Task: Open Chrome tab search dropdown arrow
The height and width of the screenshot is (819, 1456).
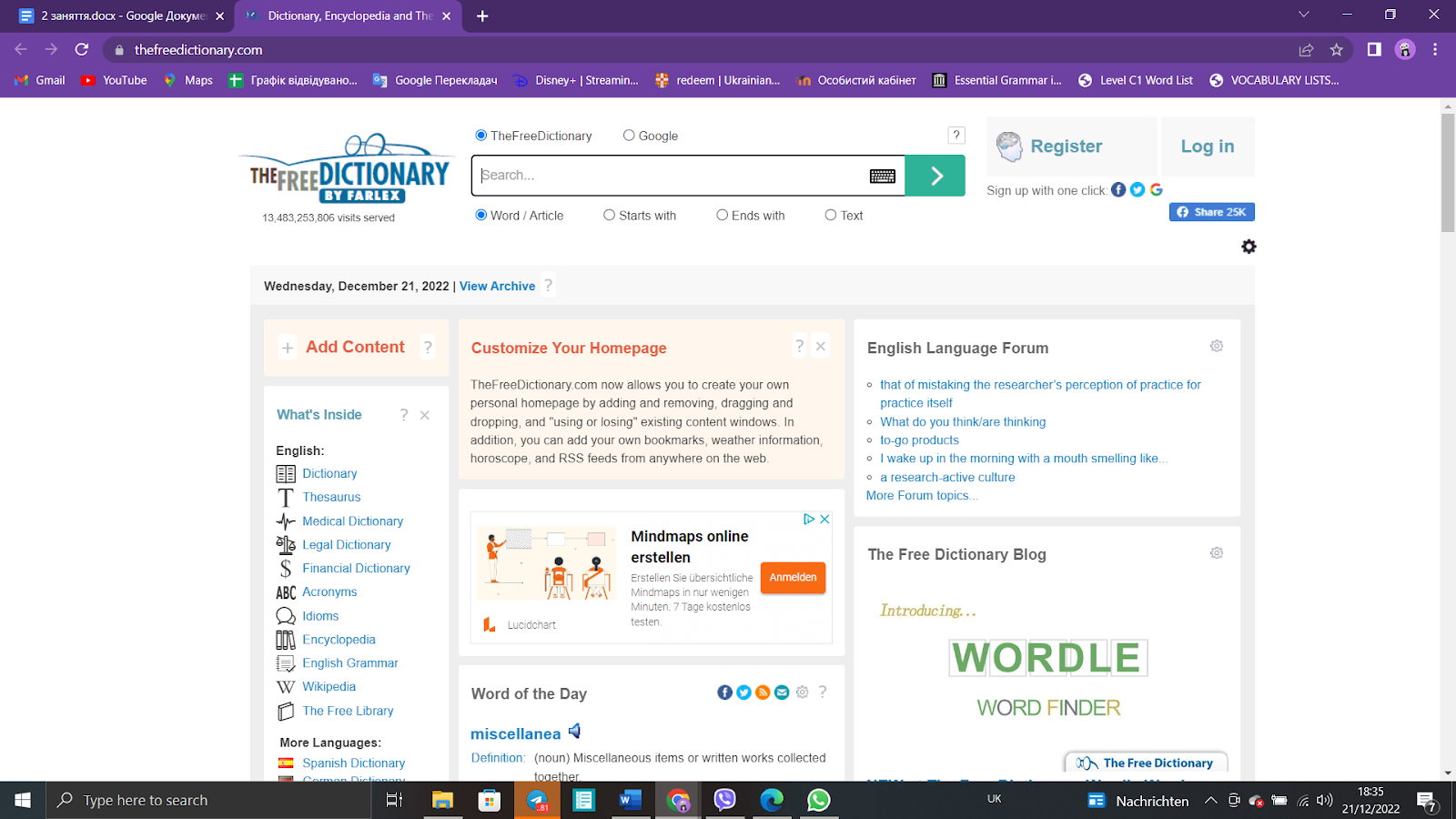Action: click(x=1304, y=15)
